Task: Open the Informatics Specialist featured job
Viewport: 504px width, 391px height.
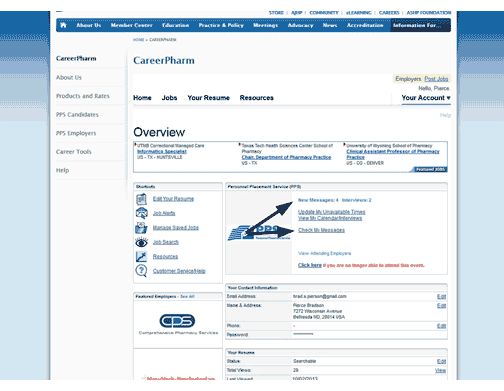Action: (x=162, y=151)
